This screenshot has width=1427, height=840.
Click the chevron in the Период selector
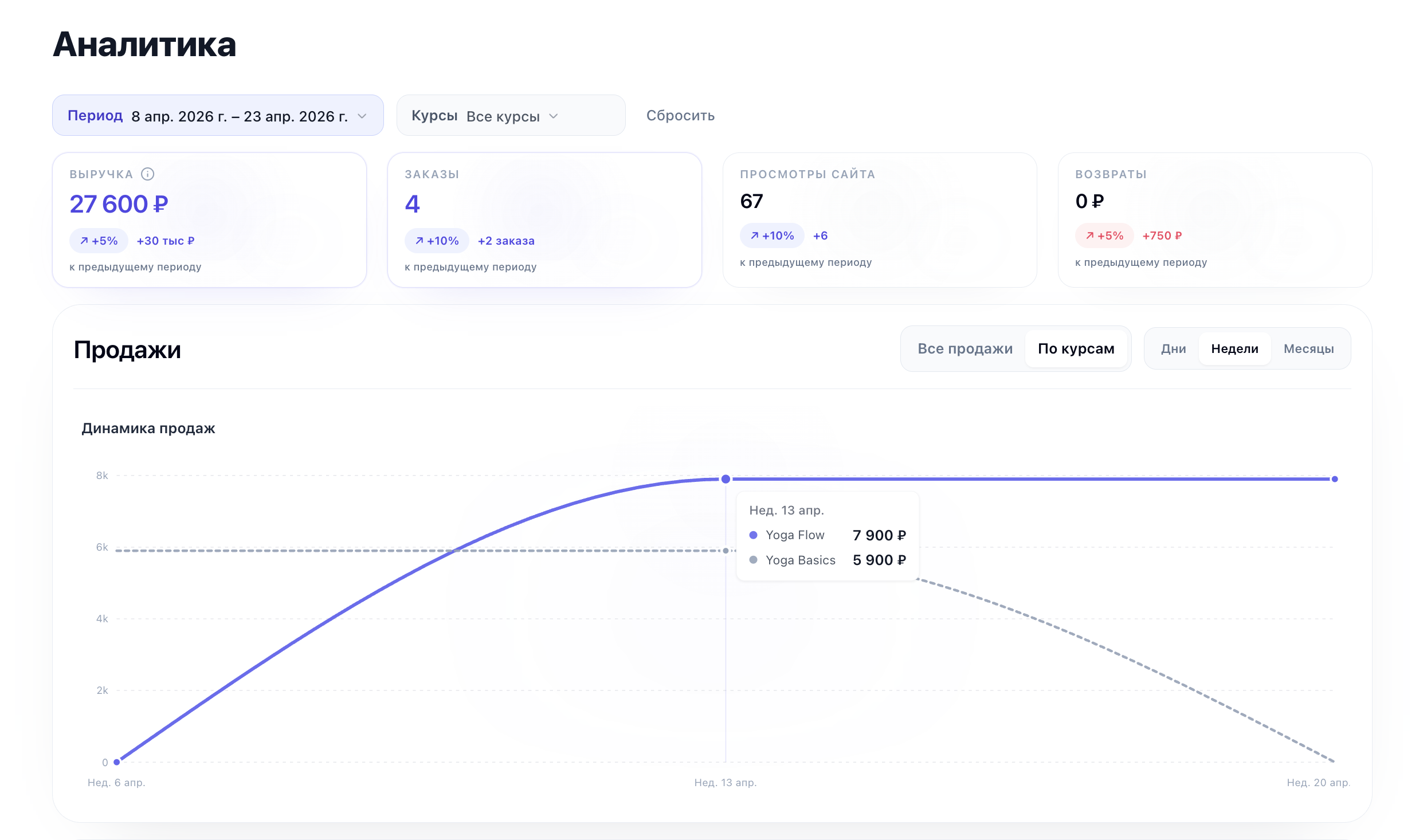pyautogui.click(x=362, y=116)
